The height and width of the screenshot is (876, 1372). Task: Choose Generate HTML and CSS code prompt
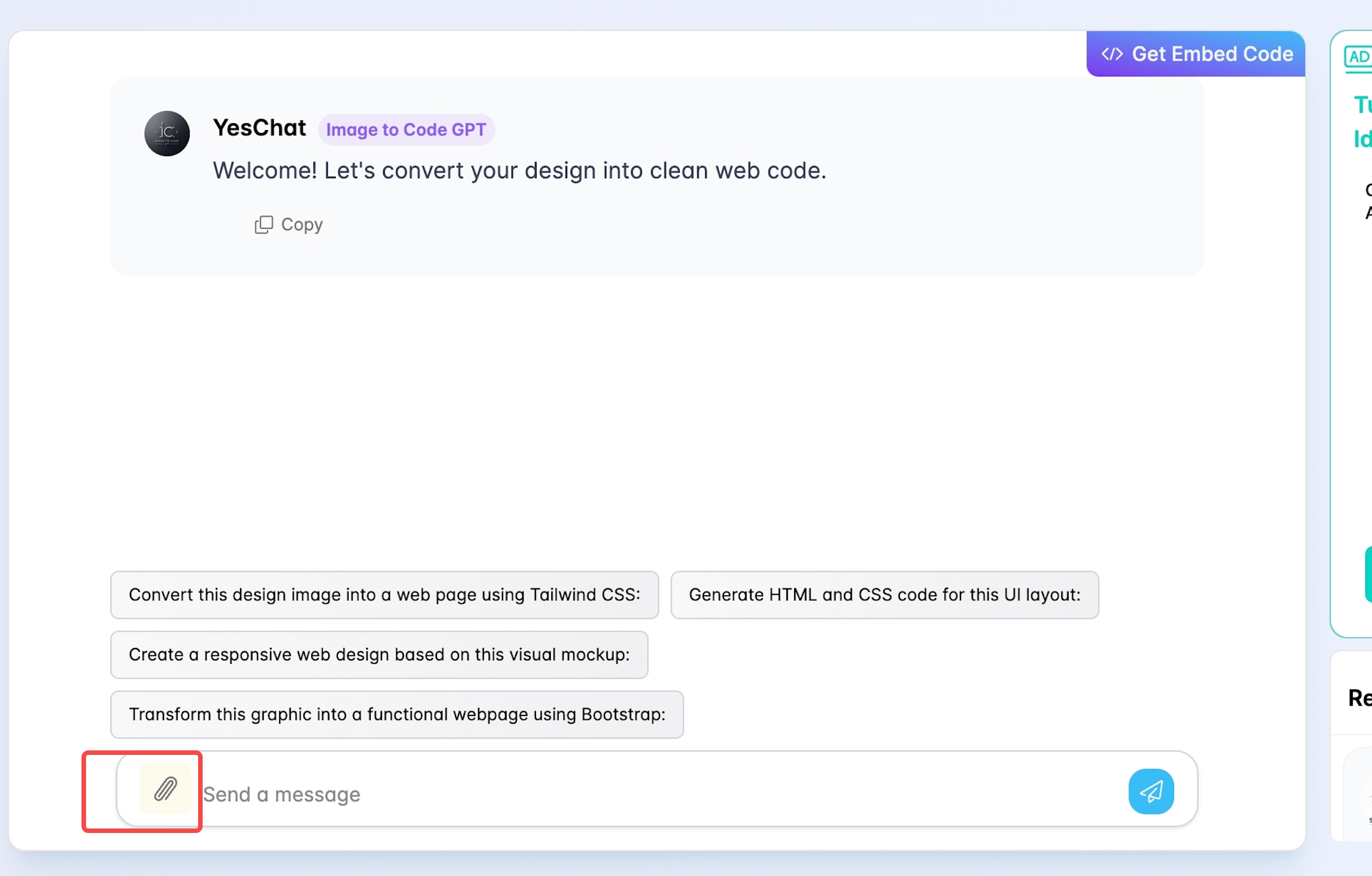pyautogui.click(x=885, y=595)
